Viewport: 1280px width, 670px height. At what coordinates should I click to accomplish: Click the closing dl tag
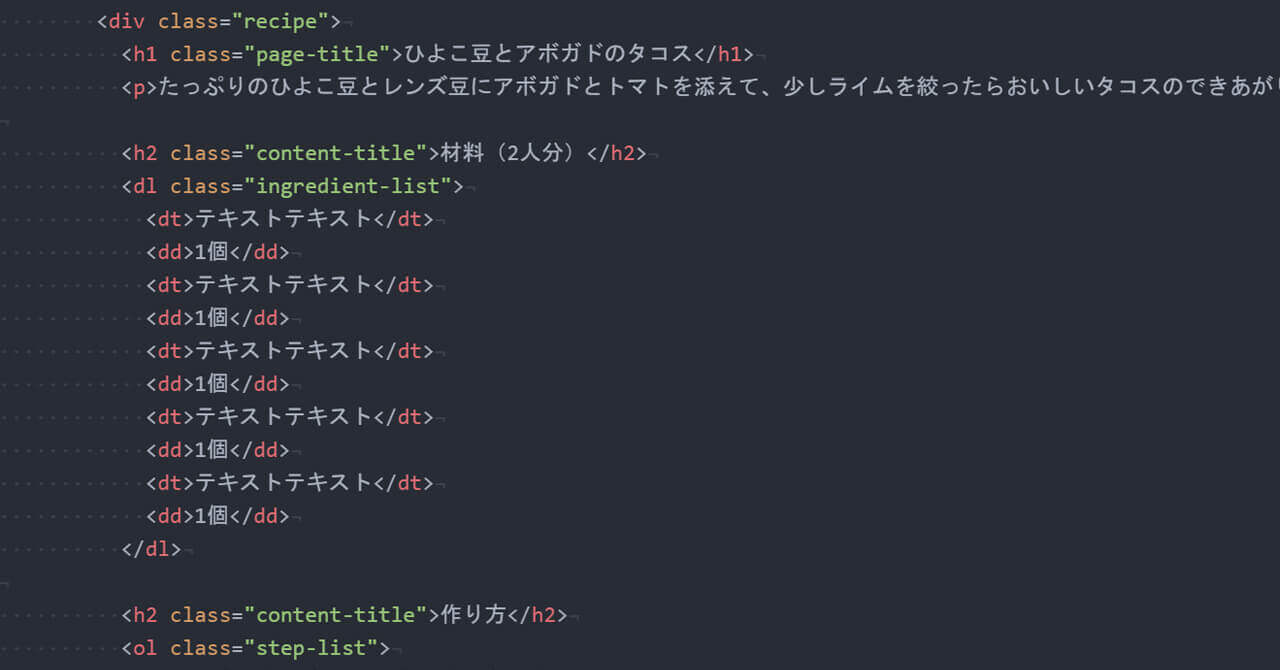click(x=151, y=549)
